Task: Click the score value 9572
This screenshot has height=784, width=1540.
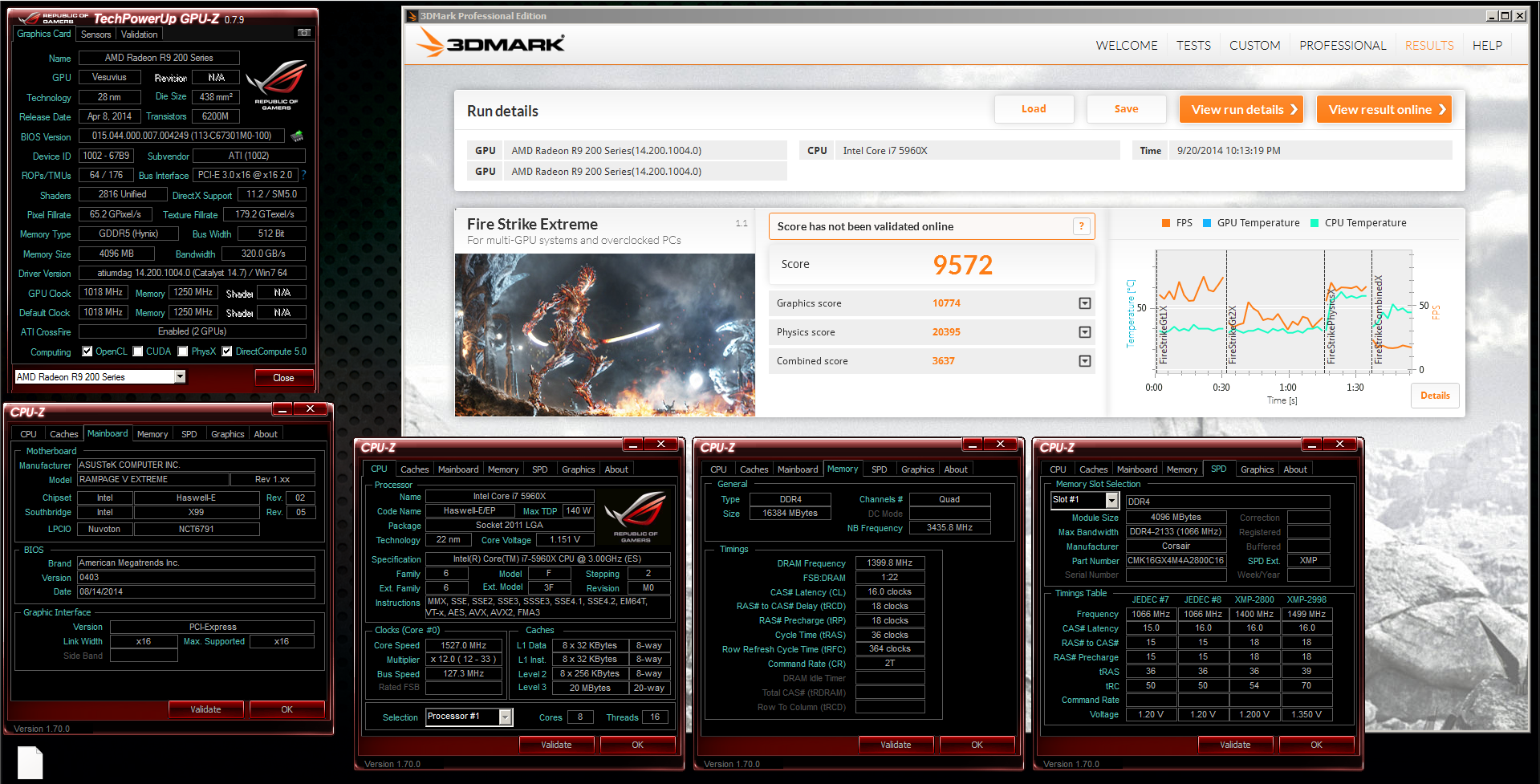Action: (963, 265)
